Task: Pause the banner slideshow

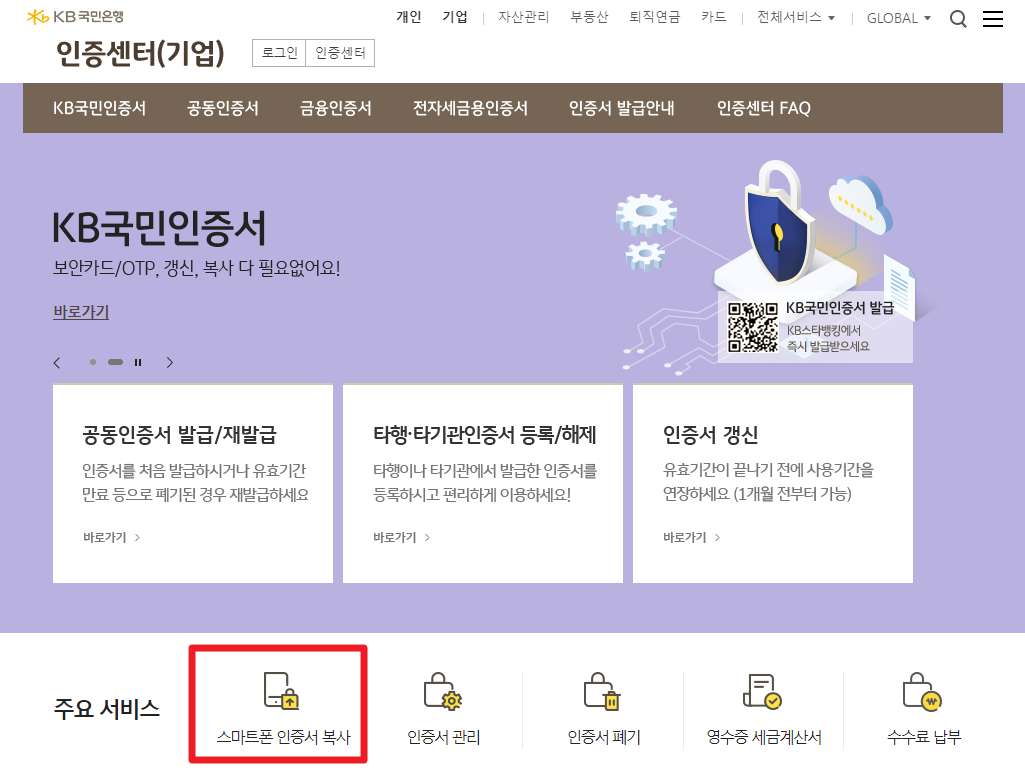Action: pos(138,362)
